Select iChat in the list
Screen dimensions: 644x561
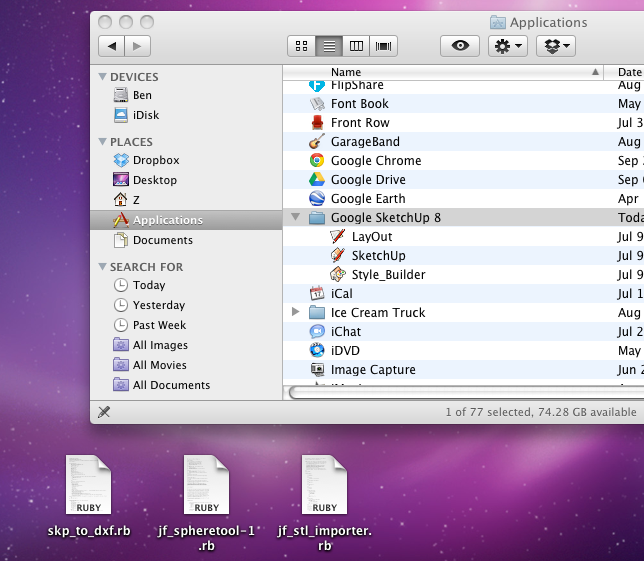tap(463, 331)
